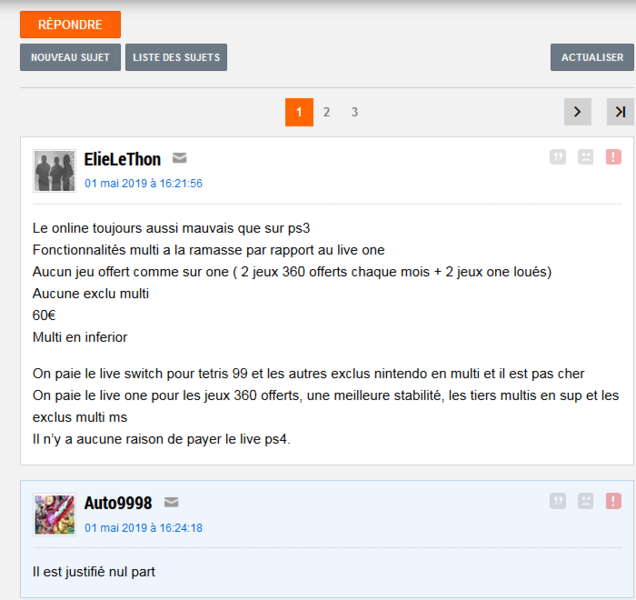Send a private message to ElieLeThon

pos(179,157)
